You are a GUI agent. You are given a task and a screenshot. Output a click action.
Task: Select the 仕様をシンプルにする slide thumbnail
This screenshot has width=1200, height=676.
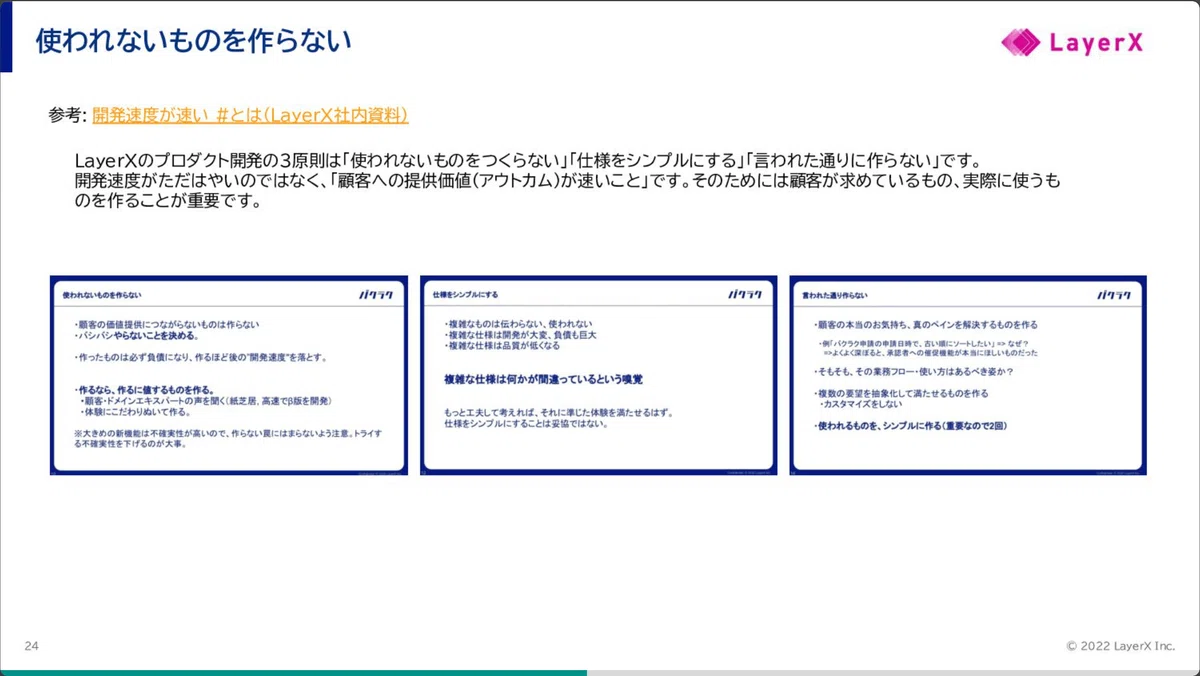point(598,375)
